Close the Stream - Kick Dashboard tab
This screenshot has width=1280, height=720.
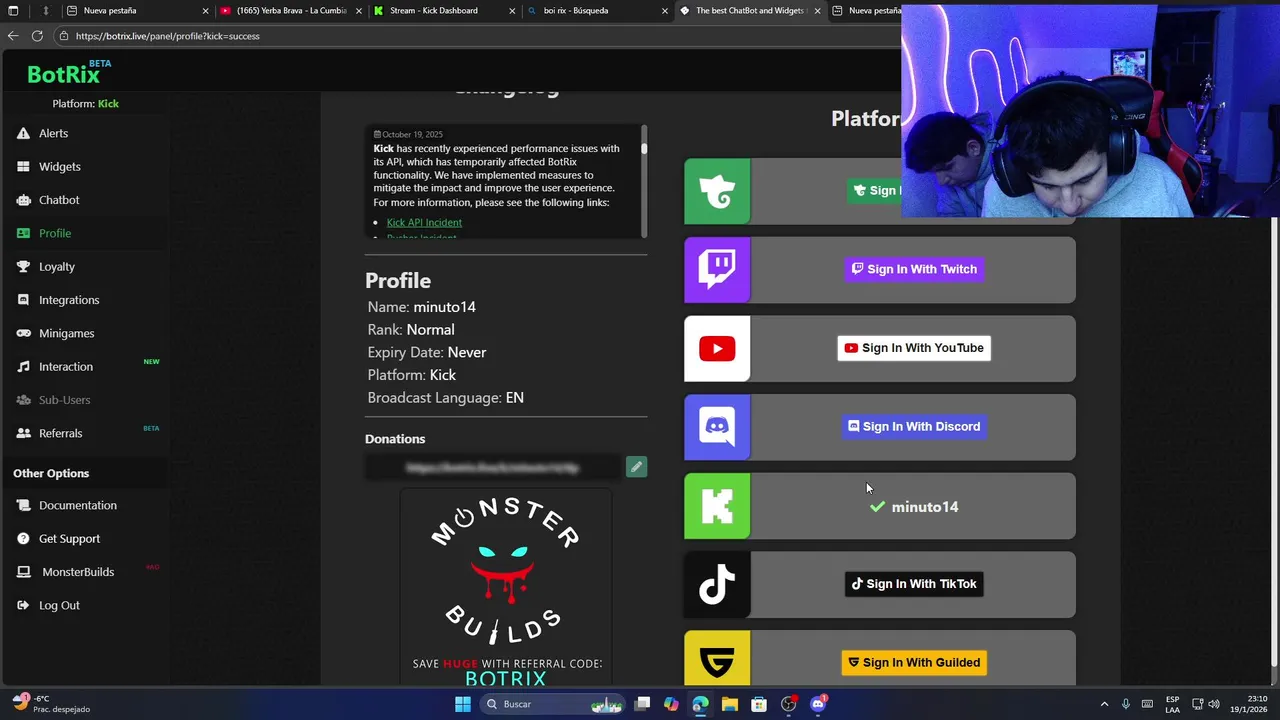512,11
